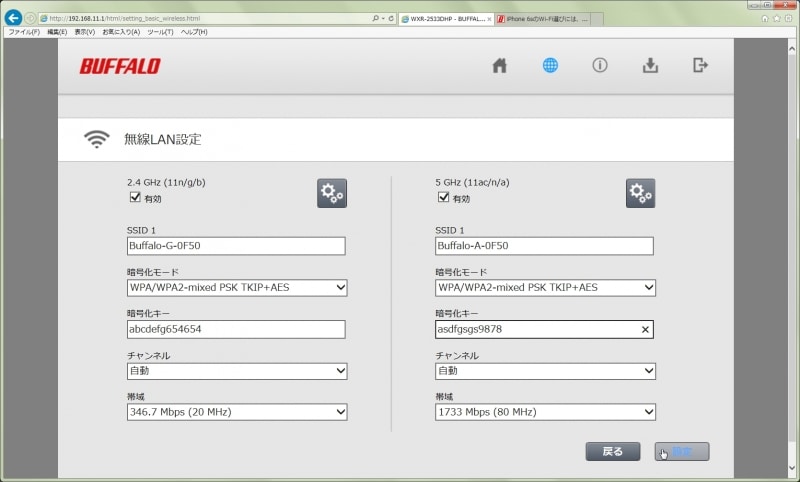
Task: Expand 2.4 GHz 暗号化モード dropdown
Action: pyautogui.click(x=237, y=288)
